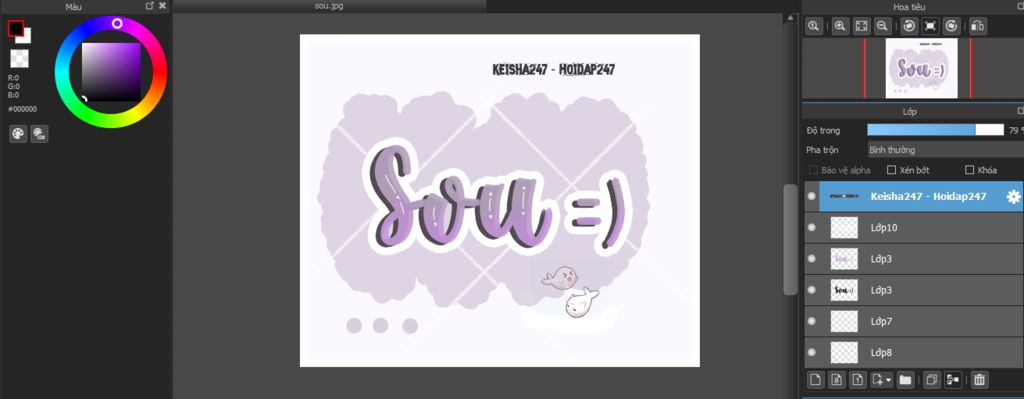Zoom in using the navigator magnifier

click(840, 26)
